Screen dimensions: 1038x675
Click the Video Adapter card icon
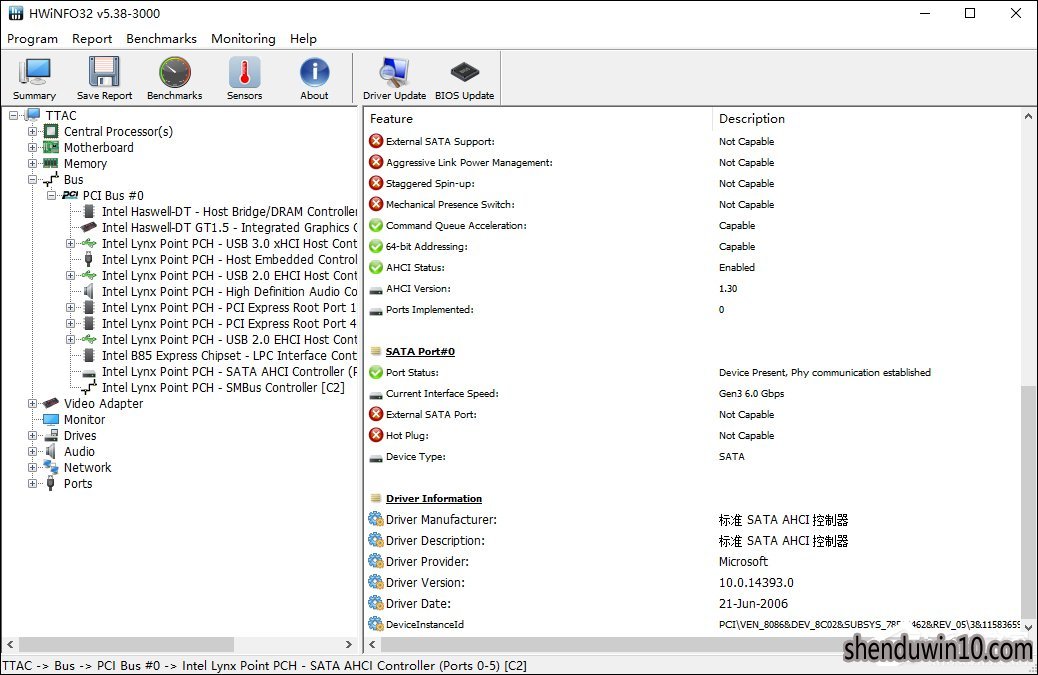coord(51,403)
